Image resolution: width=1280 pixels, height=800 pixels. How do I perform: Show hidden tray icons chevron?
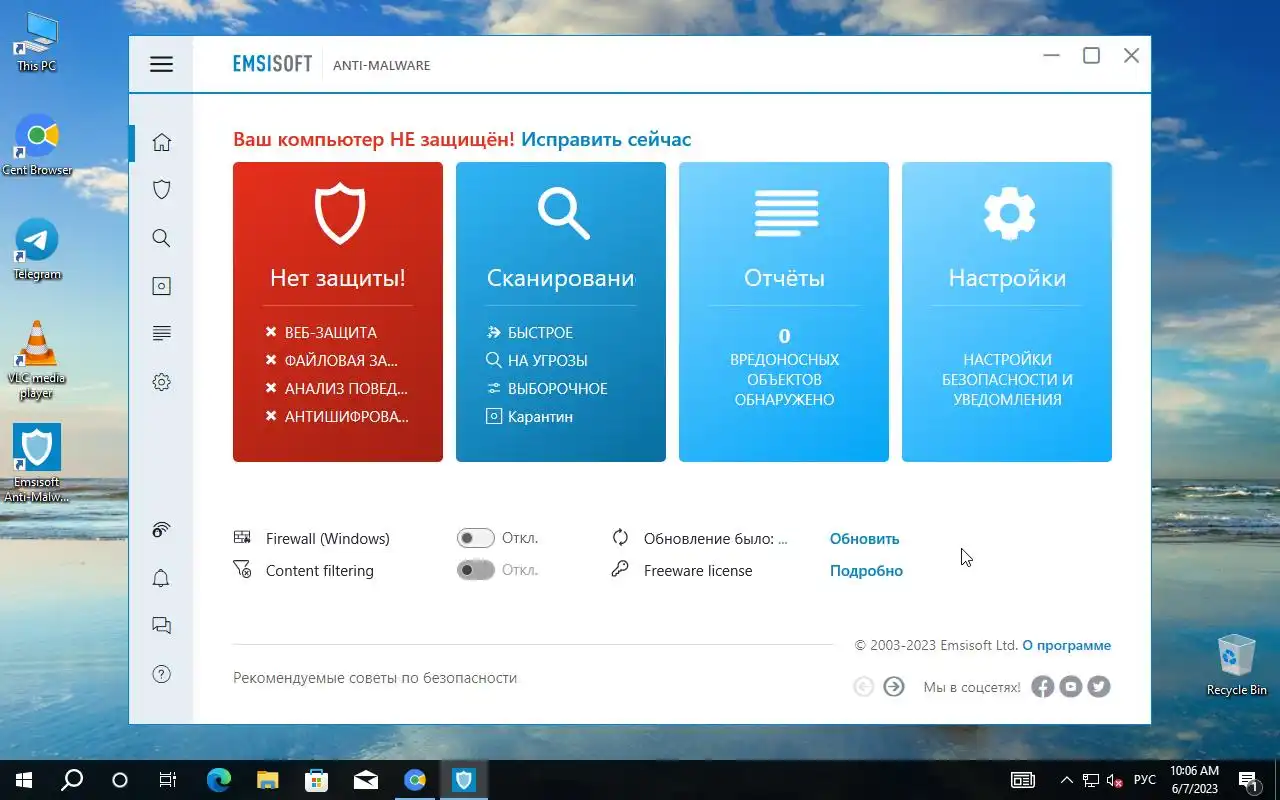[1067, 780]
